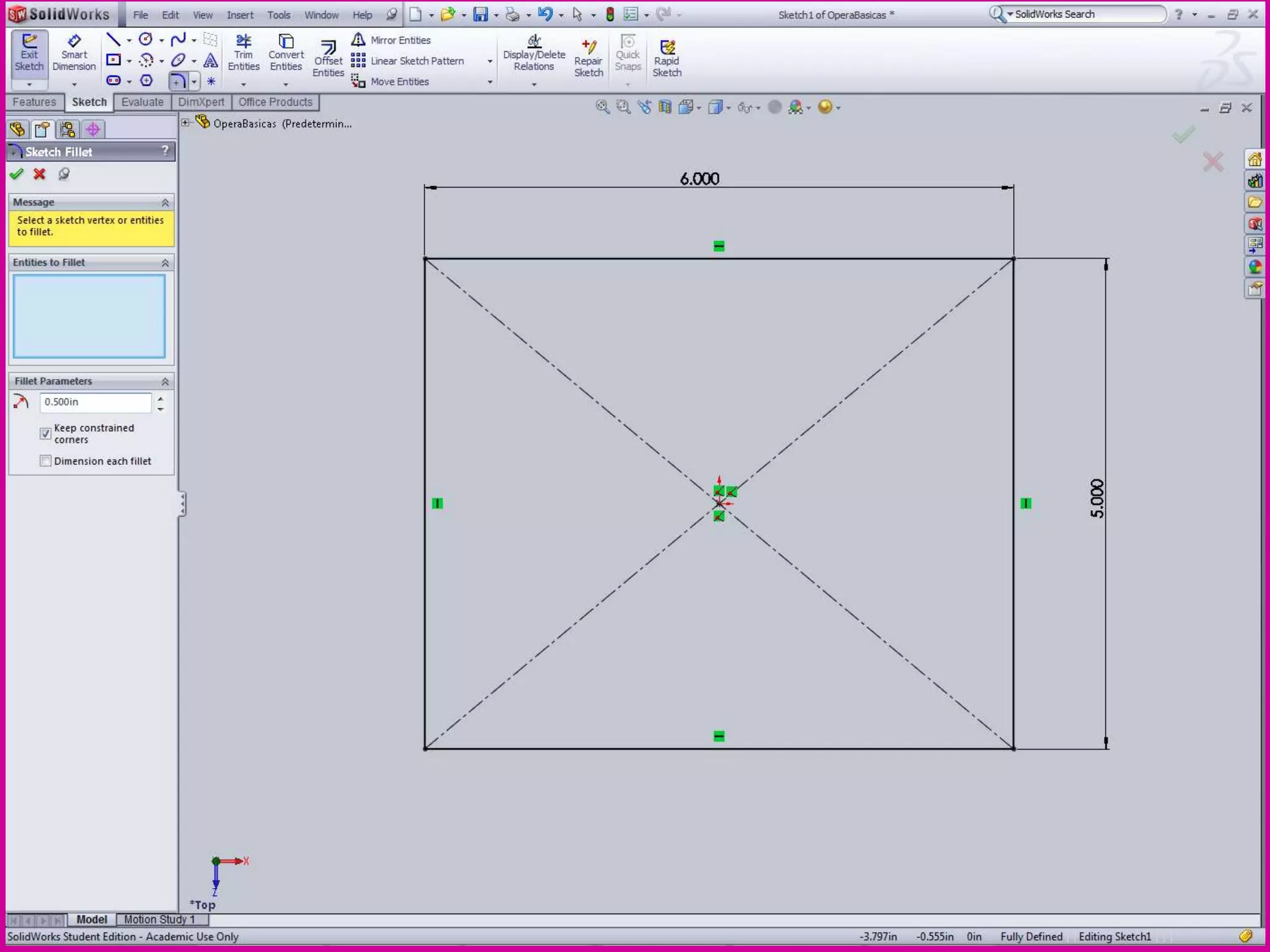The width and height of the screenshot is (1270, 952).
Task: Uncheck Keep constrained corners
Action: point(45,433)
